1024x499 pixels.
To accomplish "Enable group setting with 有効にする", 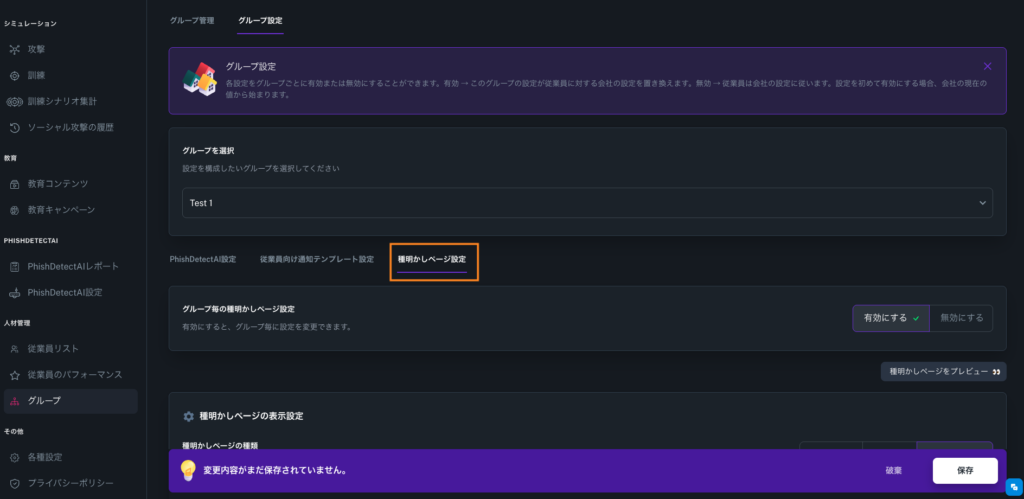I will pos(891,318).
